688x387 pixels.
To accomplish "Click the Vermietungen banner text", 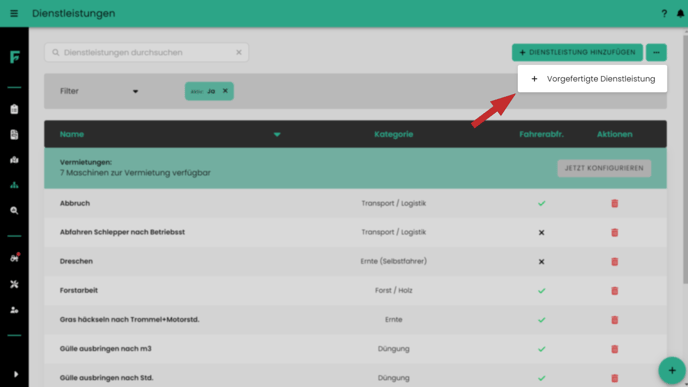I will [135, 168].
